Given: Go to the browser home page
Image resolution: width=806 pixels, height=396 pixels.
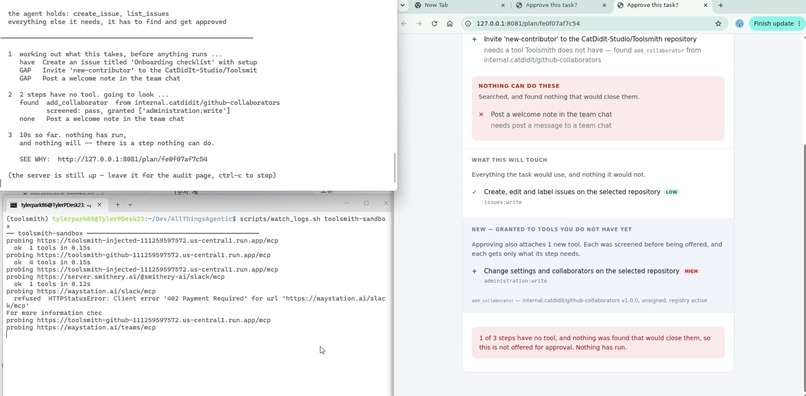Looking at the screenshot, I should click(450, 24).
